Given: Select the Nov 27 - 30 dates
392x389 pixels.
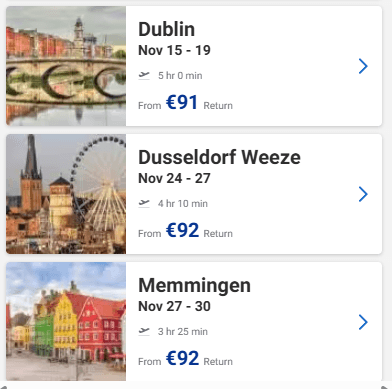Looking at the screenshot, I should pyautogui.click(x=174, y=306).
